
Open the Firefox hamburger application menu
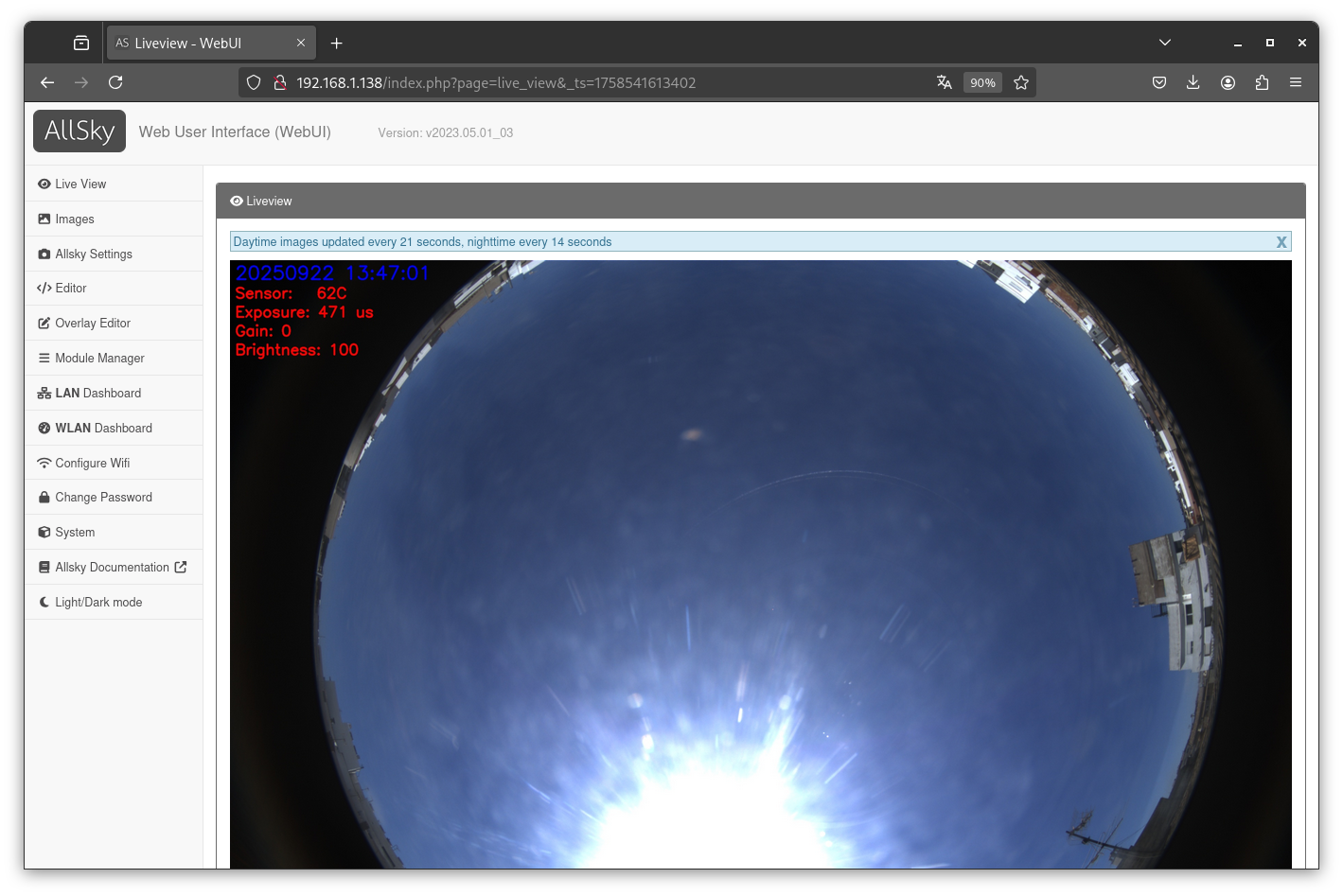click(x=1296, y=82)
